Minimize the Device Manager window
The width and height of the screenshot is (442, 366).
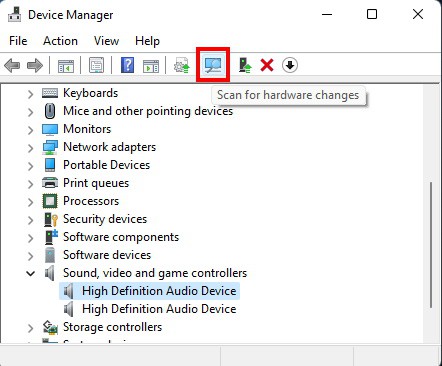[327, 15]
